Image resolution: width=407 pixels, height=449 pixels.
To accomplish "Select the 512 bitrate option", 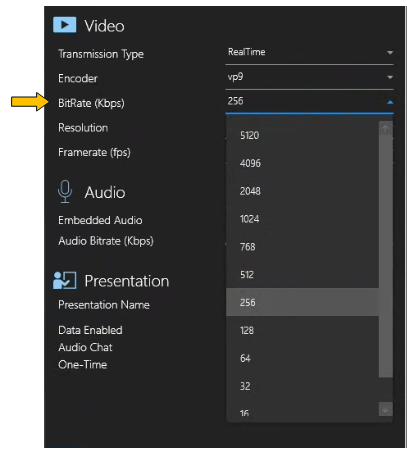I will (302, 274).
